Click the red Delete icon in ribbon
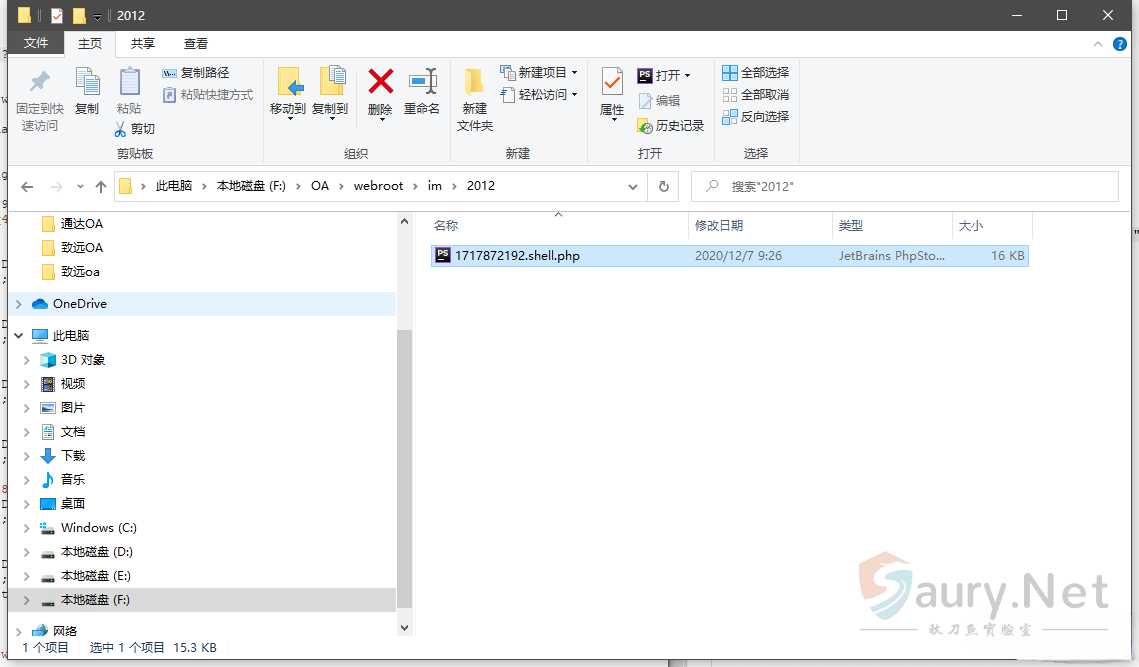1139x667 pixels. pos(380,83)
